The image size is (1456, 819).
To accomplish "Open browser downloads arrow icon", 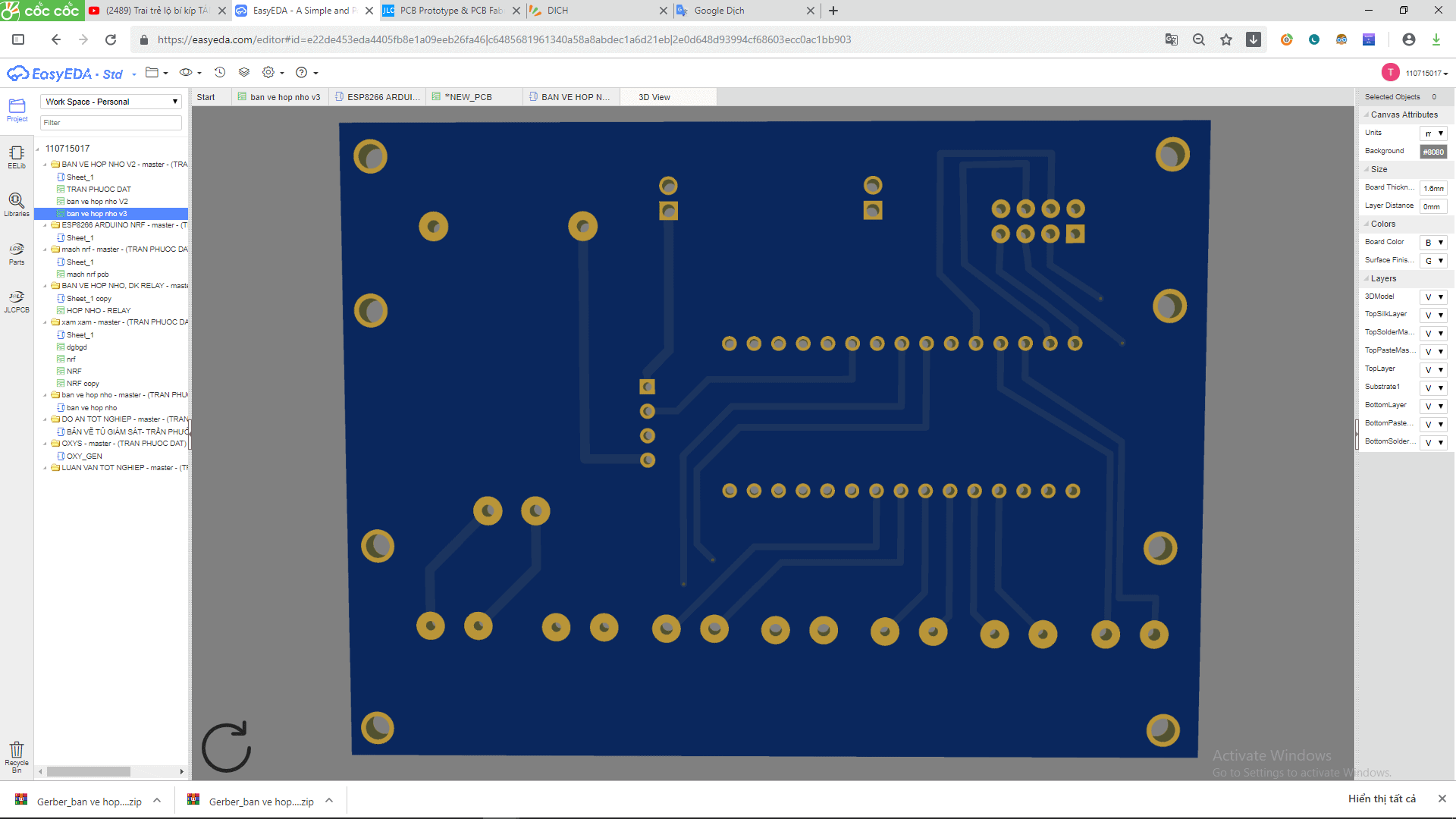I will pyautogui.click(x=1436, y=39).
